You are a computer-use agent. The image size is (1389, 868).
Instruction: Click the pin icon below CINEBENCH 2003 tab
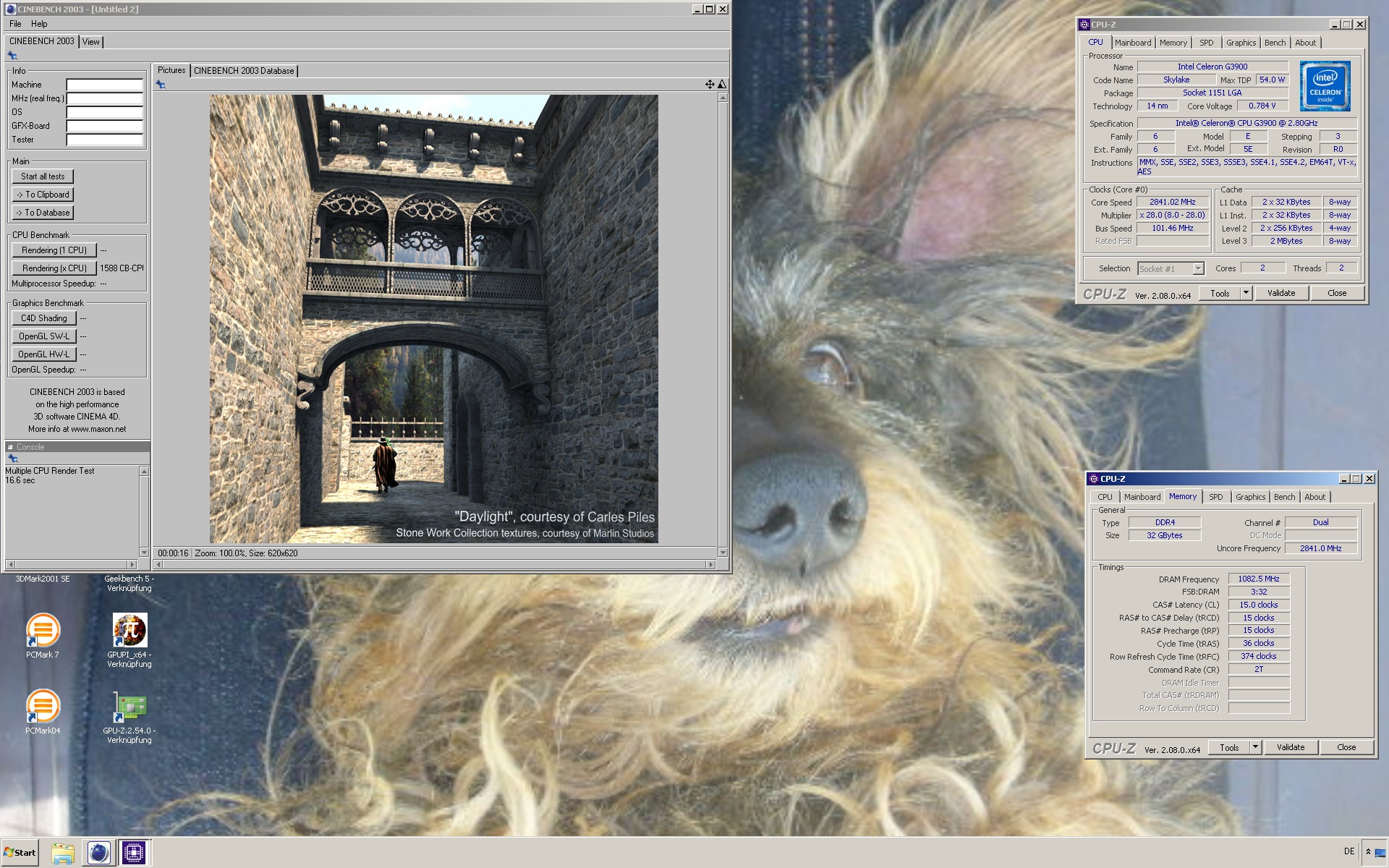pyautogui.click(x=12, y=56)
